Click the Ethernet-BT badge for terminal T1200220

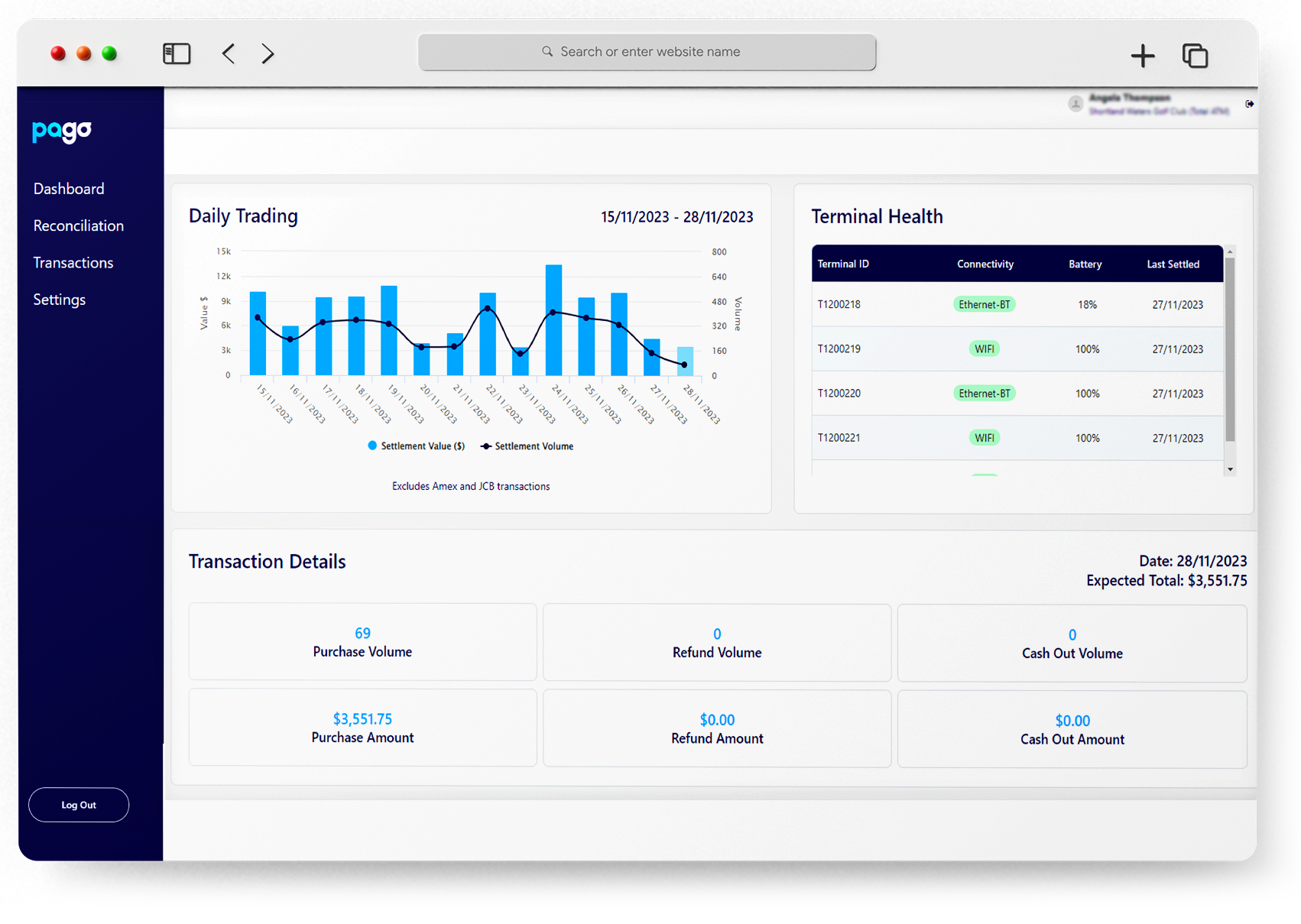pos(985,393)
